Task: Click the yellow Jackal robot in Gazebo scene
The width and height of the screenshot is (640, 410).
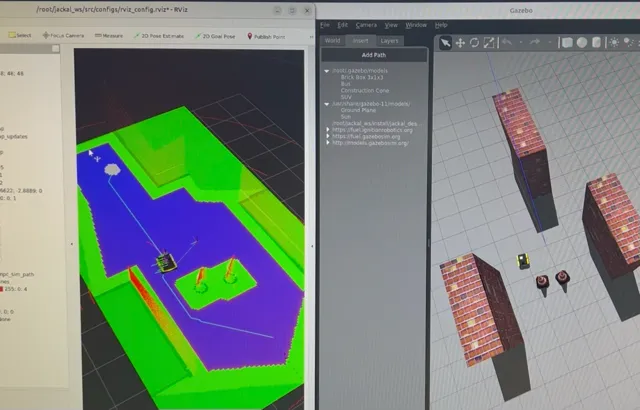Action: [523, 261]
